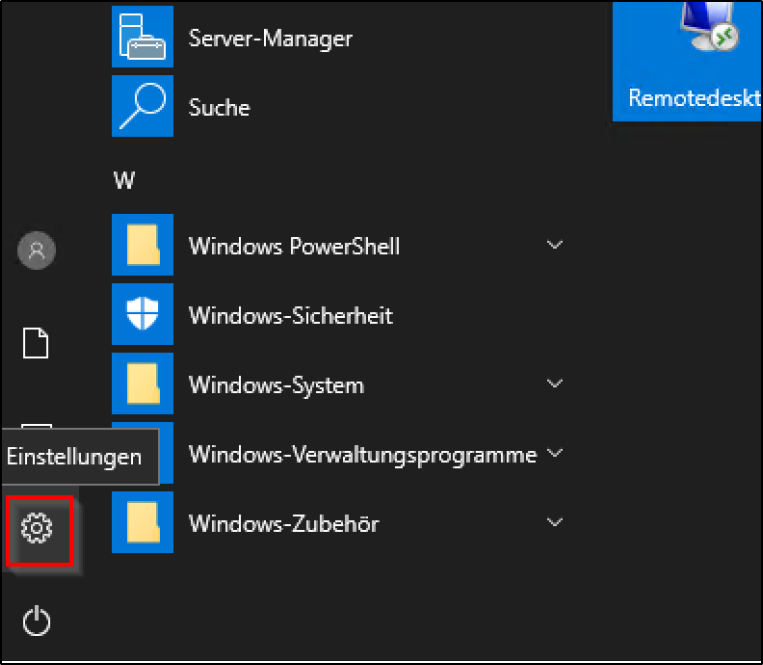This screenshot has height=665, width=763.
Task: Open the user account avatar
Action: [x=36, y=251]
